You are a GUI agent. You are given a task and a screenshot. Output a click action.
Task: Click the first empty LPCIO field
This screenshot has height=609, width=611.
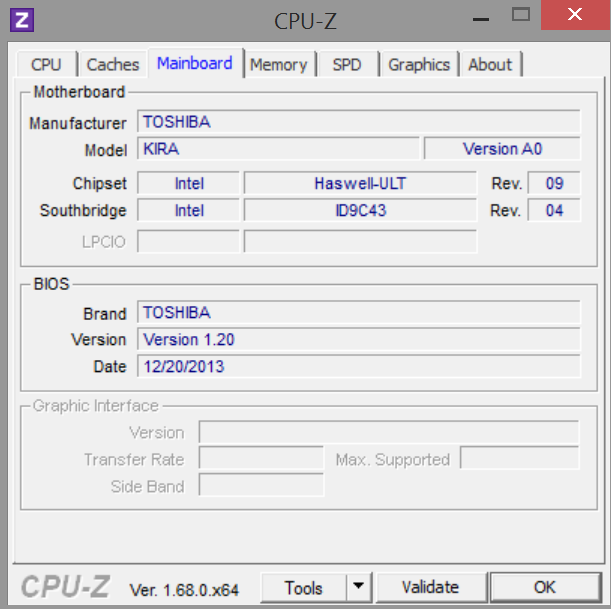pyautogui.click(x=189, y=242)
